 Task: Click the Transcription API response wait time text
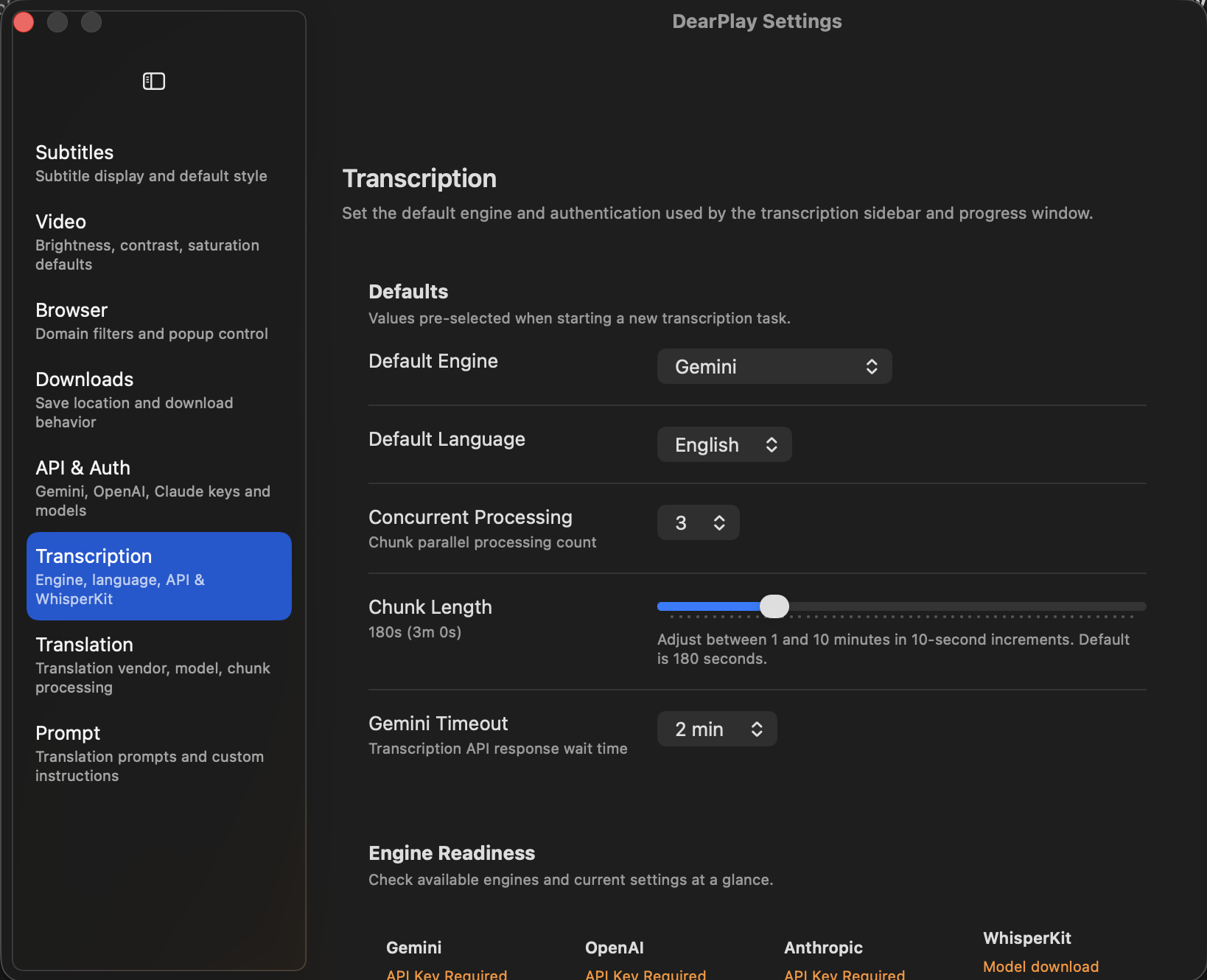click(498, 749)
